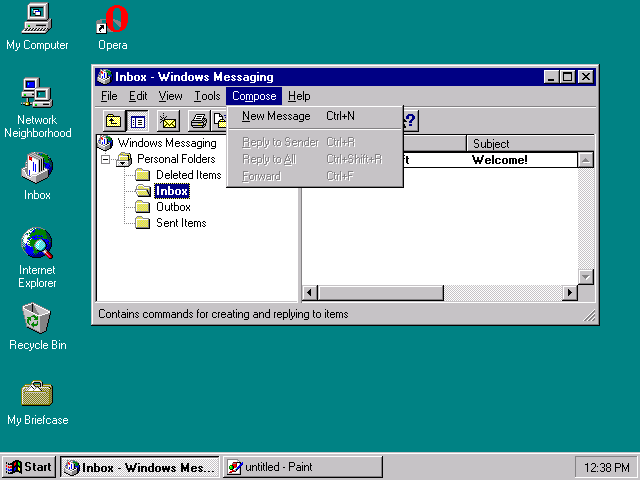Click the Up One Level toolbar icon
Viewport: 640px width, 480px height.
pos(114,121)
